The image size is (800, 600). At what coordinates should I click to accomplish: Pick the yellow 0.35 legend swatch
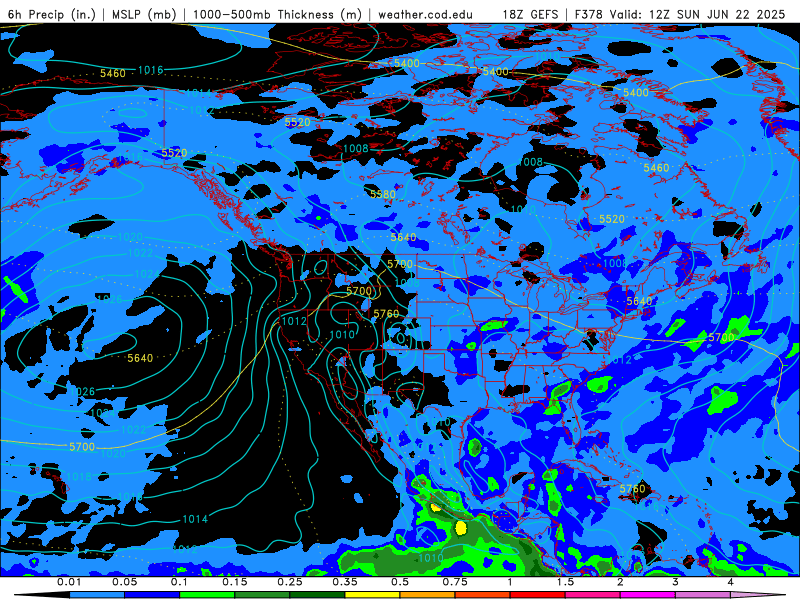tap(372, 595)
